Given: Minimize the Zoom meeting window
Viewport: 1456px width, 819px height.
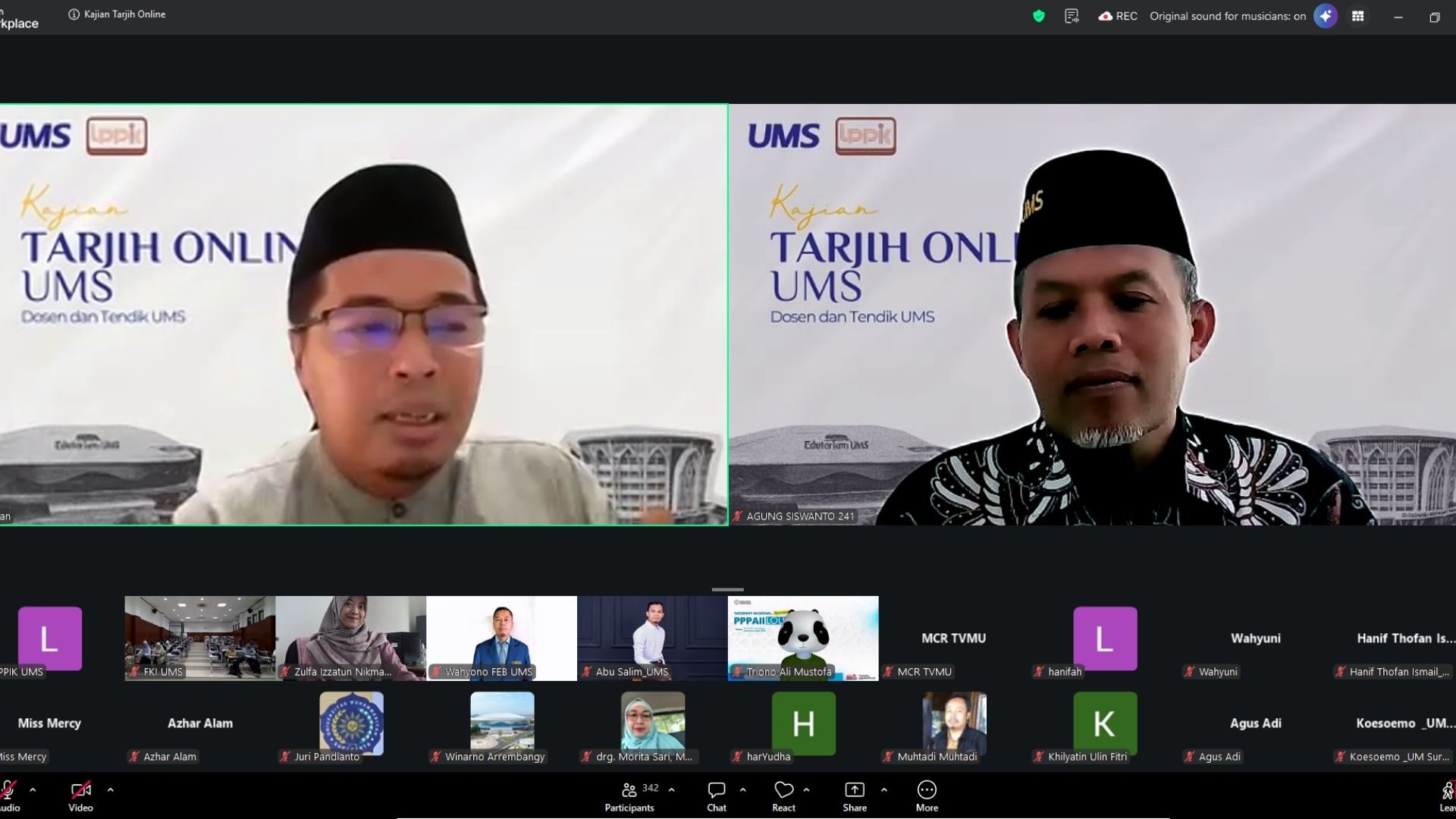Looking at the screenshot, I should coord(1398,17).
